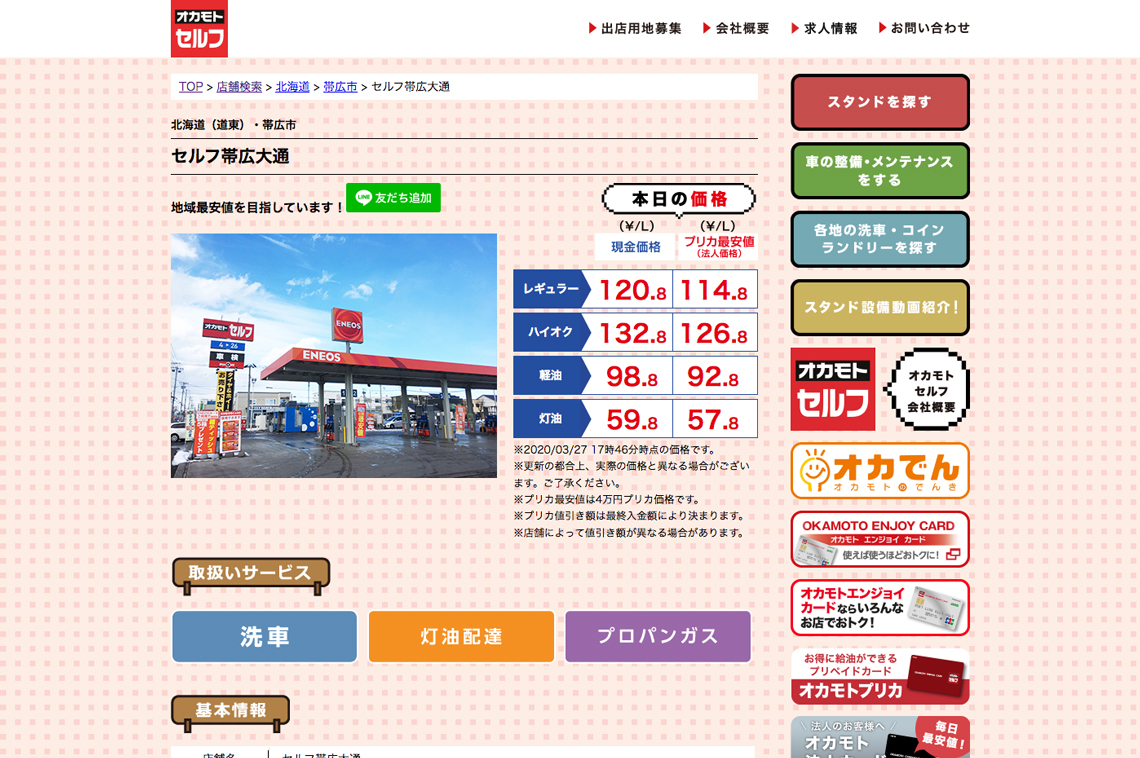Click the オカモトセルフ会社概要 round badge
Image resolution: width=1140 pixels, height=758 pixels.
click(x=928, y=390)
